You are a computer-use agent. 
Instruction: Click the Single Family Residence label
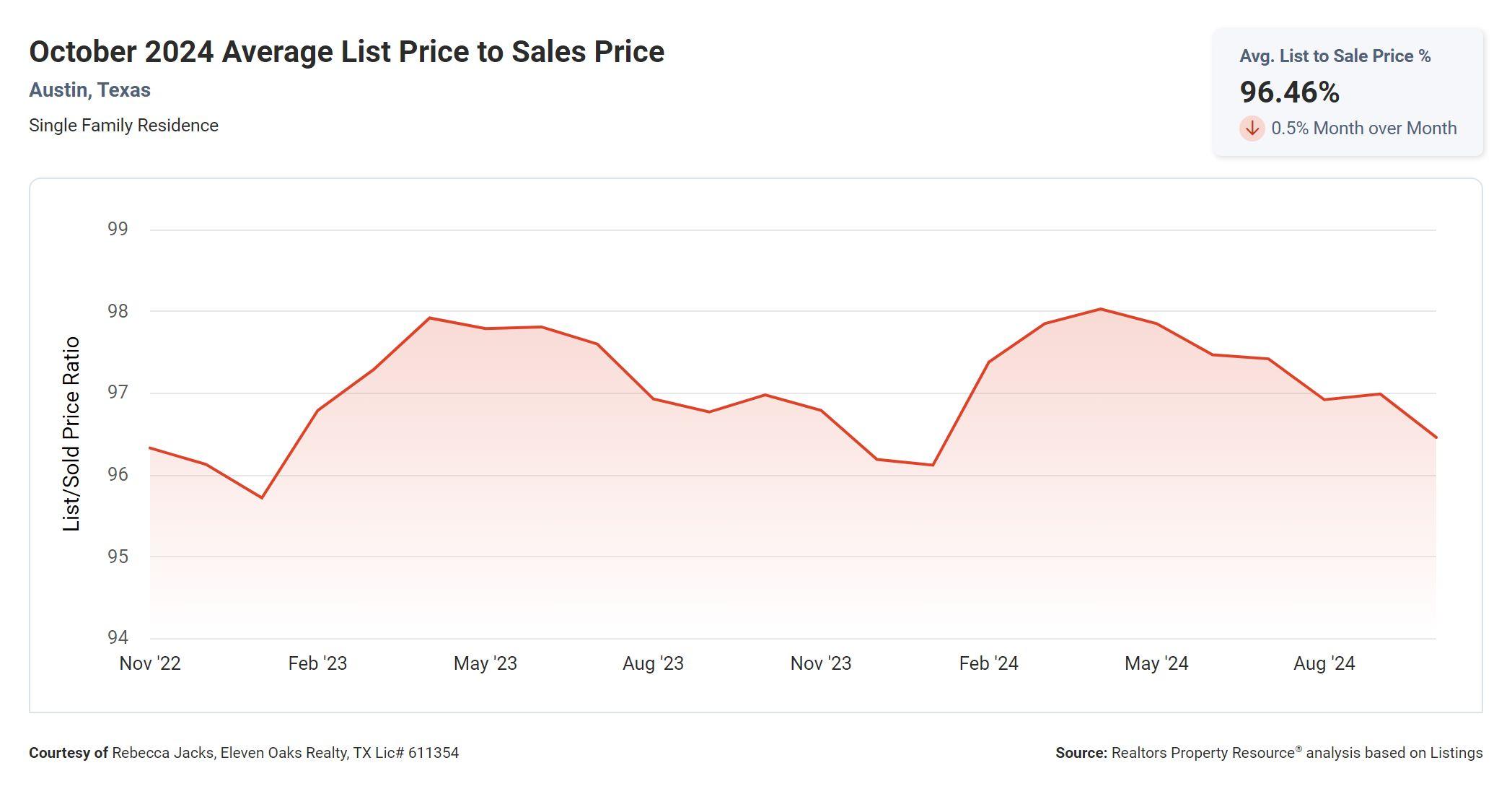[x=123, y=126]
